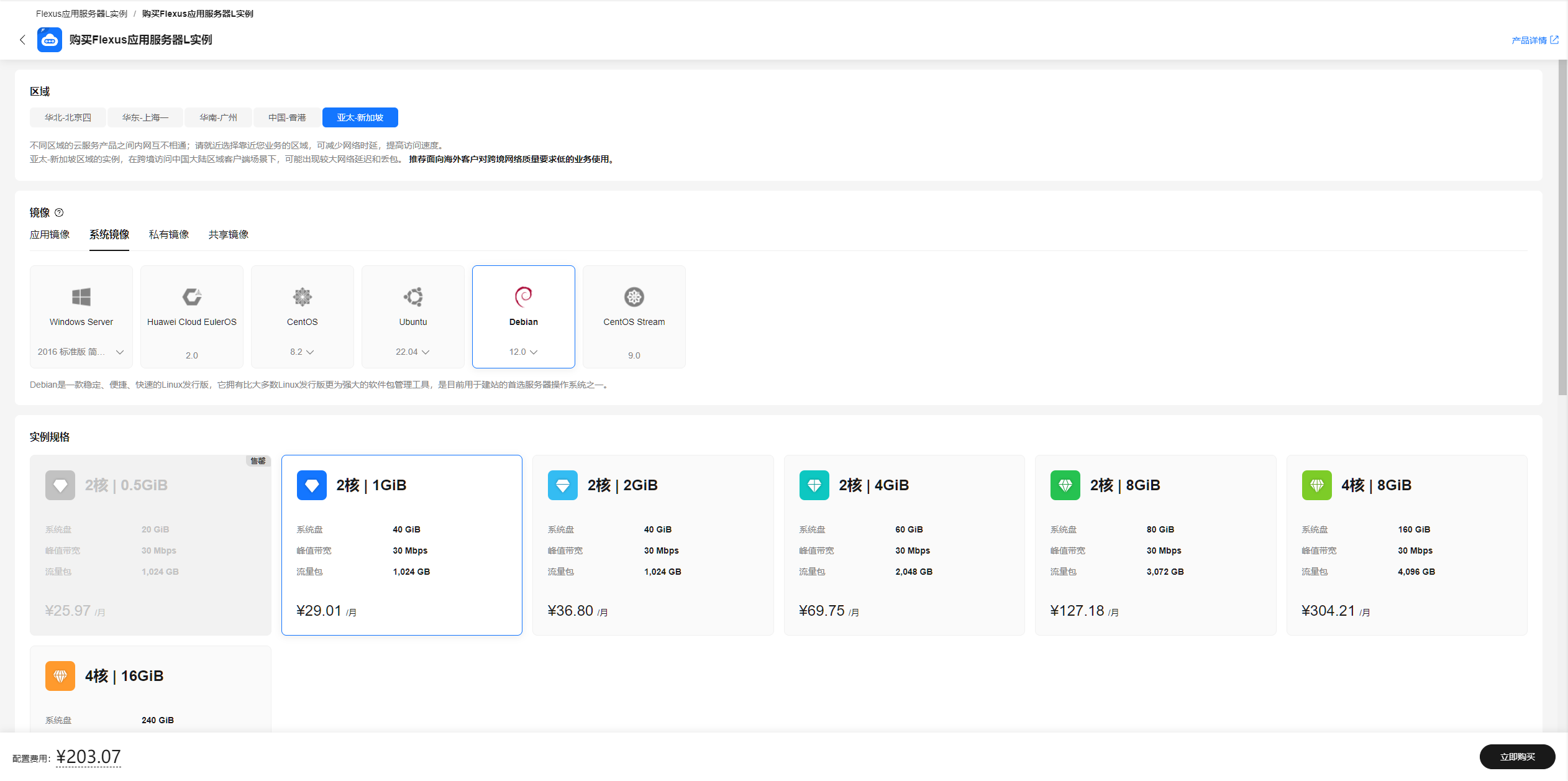The height and width of the screenshot is (781, 1568).
Task: Click the Flexus cloud product icon
Action: tap(50, 40)
